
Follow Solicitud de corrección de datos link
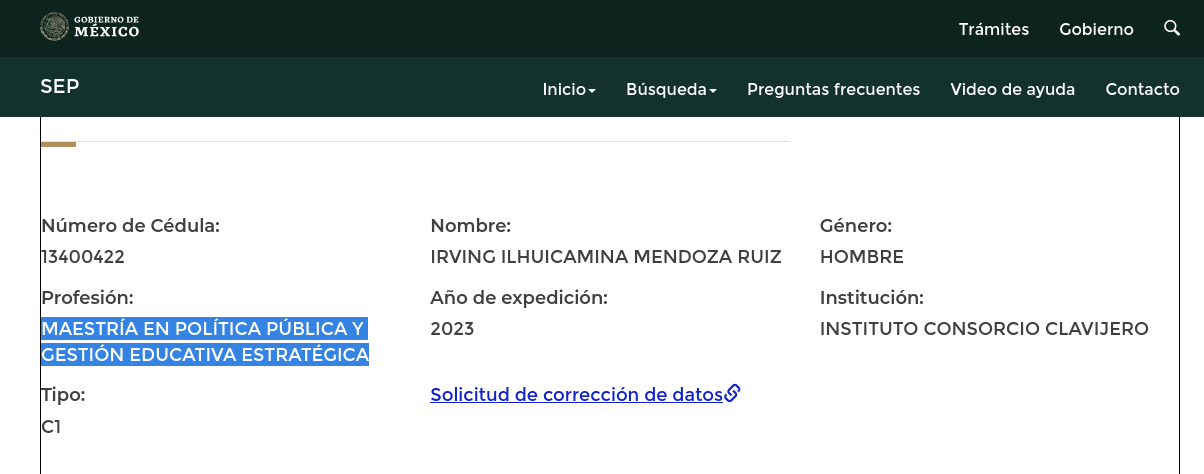click(576, 394)
